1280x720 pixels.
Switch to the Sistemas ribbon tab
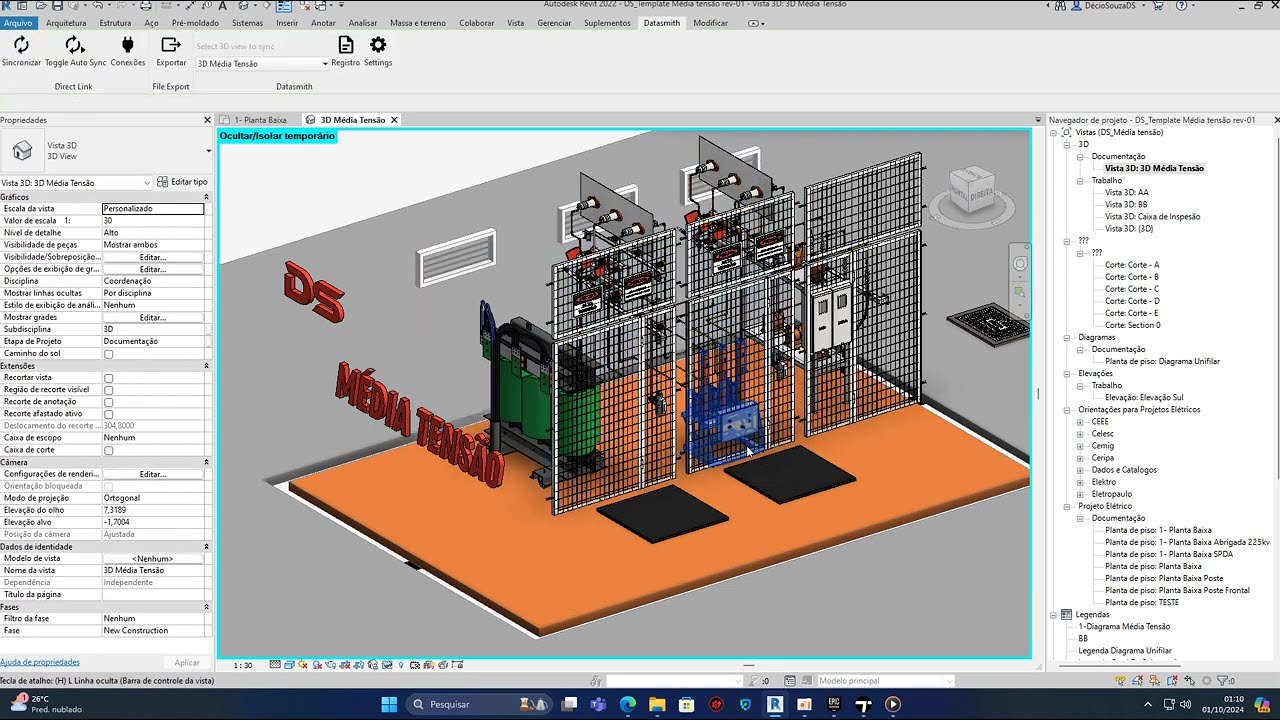[x=247, y=22]
